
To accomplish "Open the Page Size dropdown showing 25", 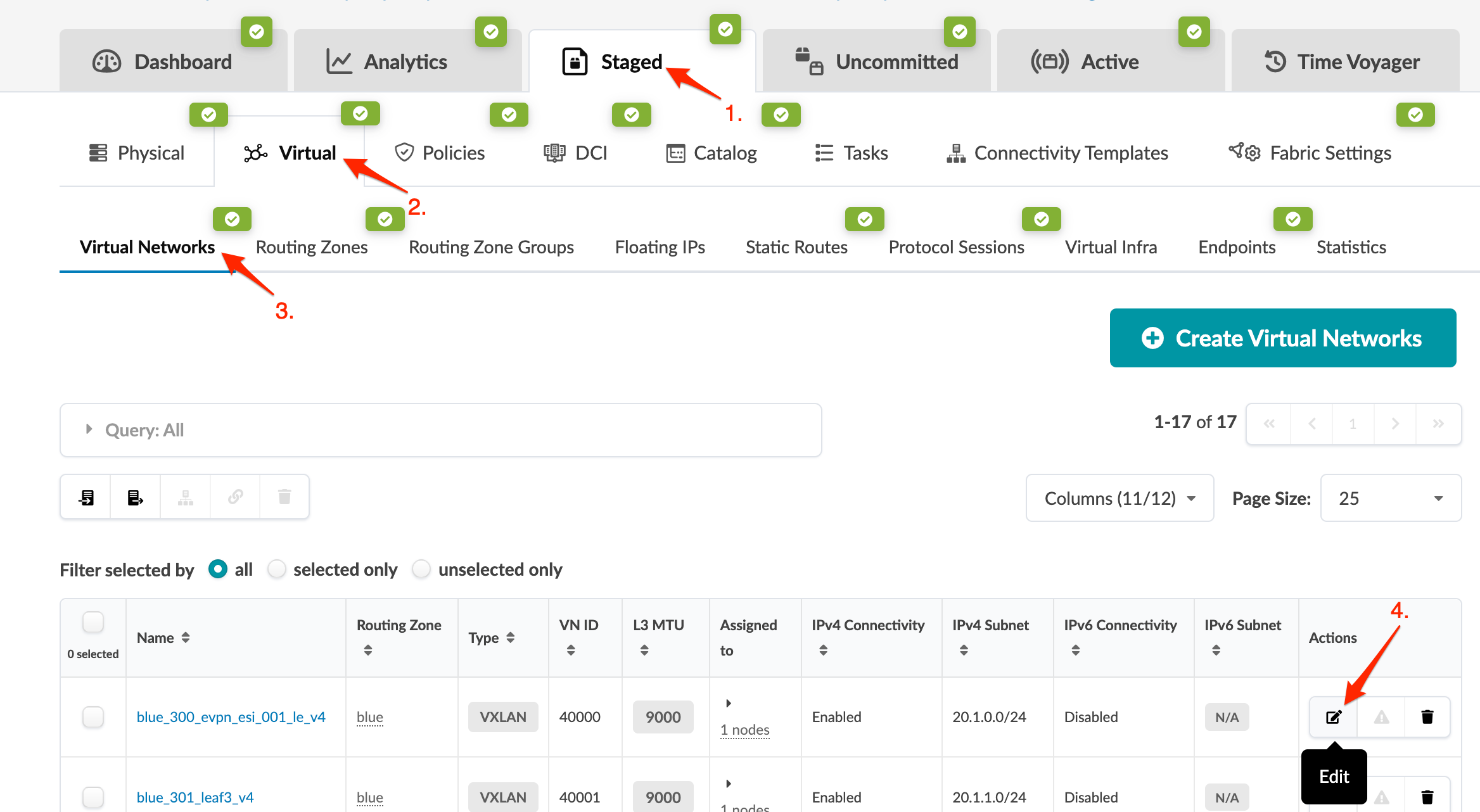I will (x=1390, y=498).
